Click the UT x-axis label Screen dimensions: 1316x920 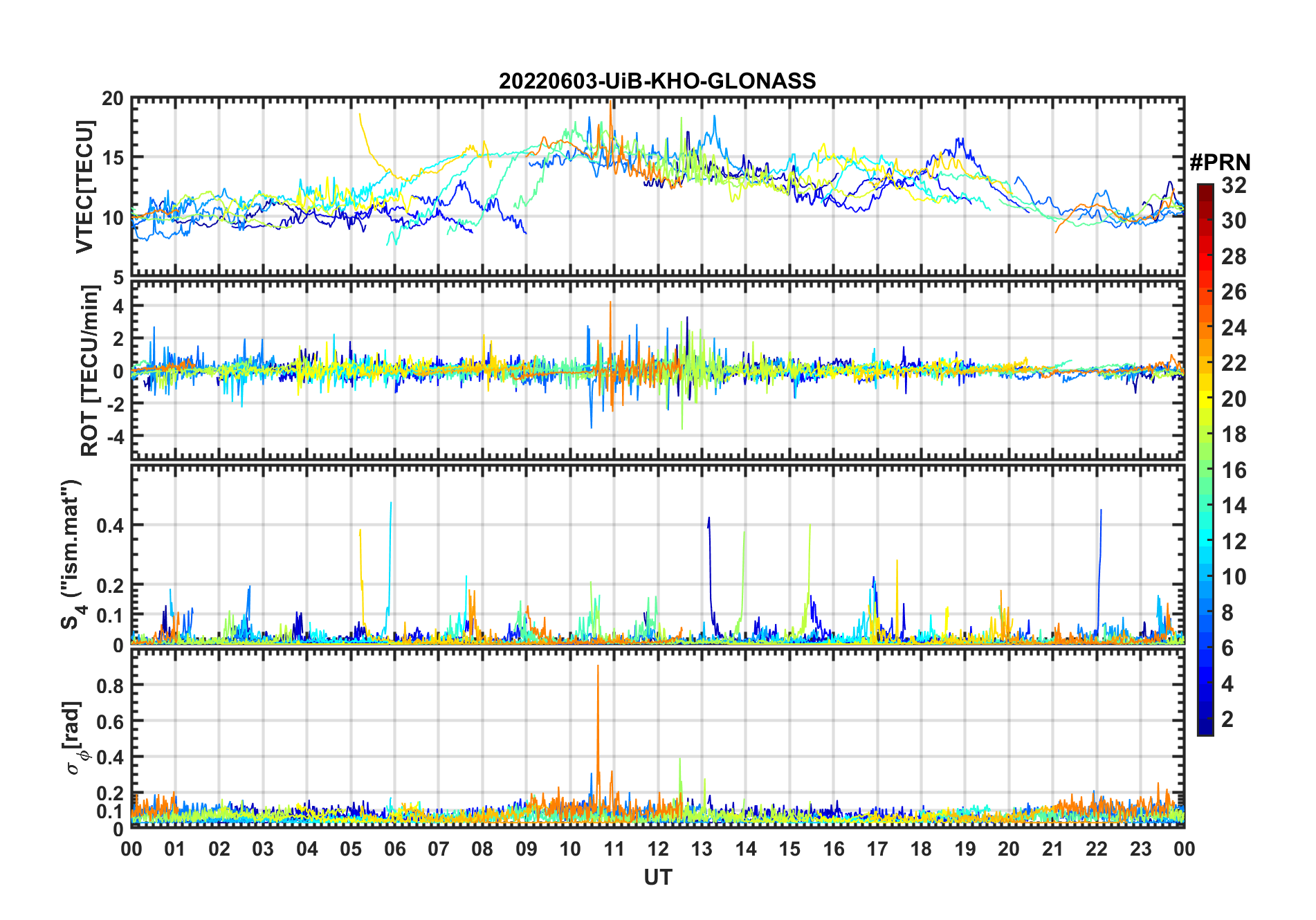pos(657,878)
